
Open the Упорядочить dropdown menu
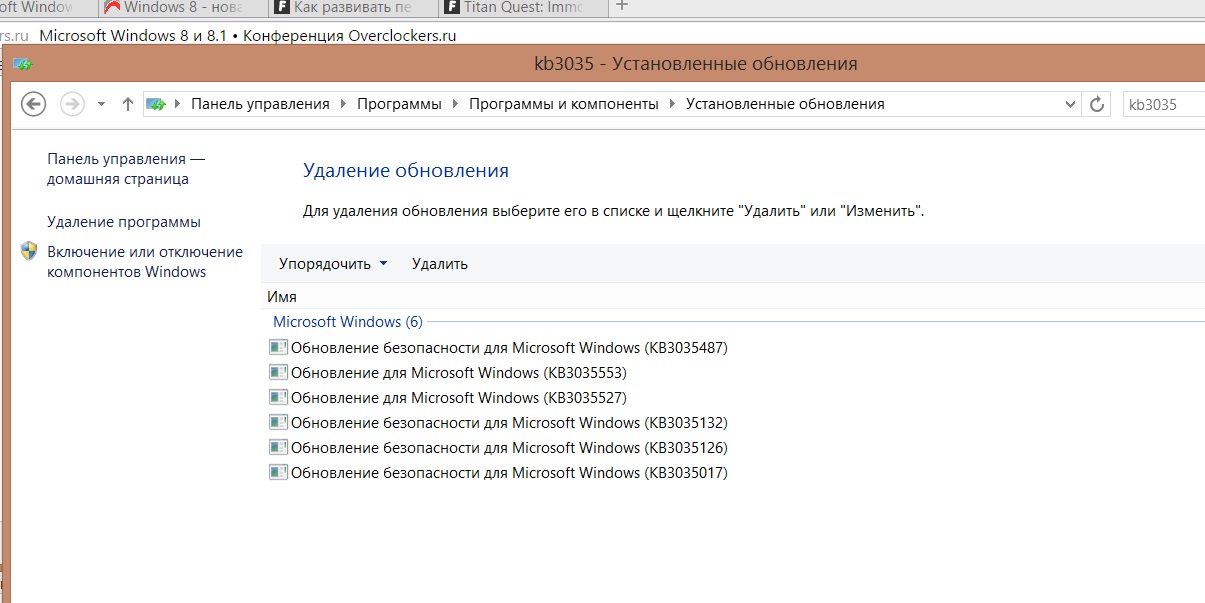click(x=333, y=264)
